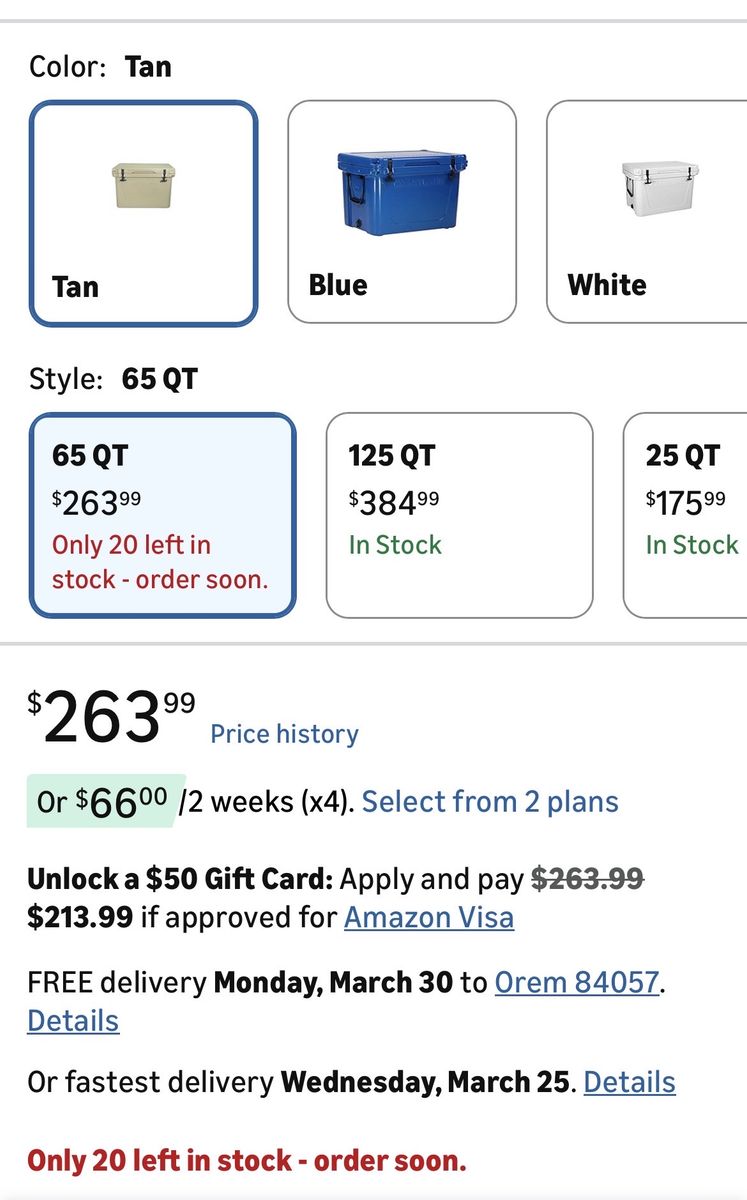
Task: Change delivery location via Orem 84057
Action: (577, 982)
